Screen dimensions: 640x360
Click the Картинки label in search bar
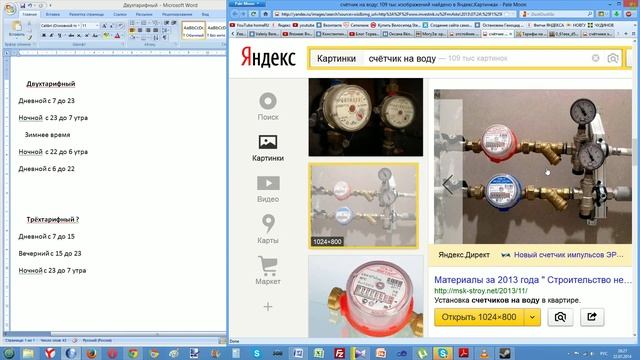tap(336, 58)
